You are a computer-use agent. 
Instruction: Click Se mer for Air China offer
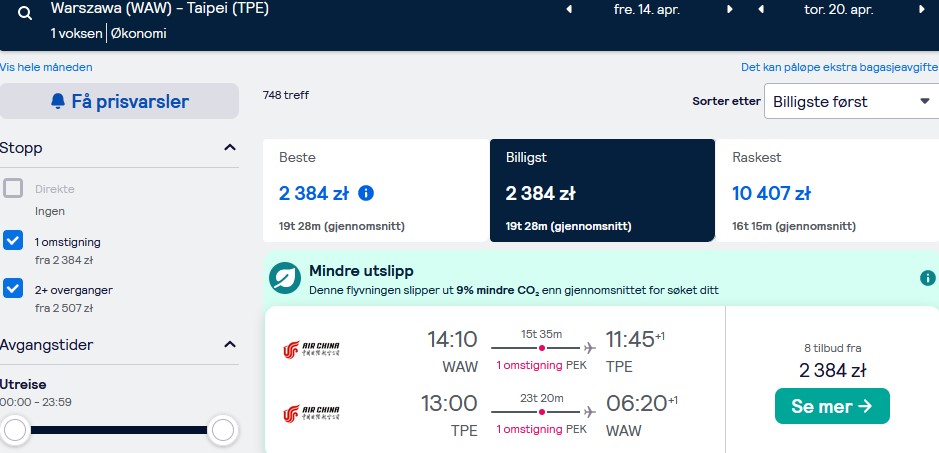[x=832, y=406]
